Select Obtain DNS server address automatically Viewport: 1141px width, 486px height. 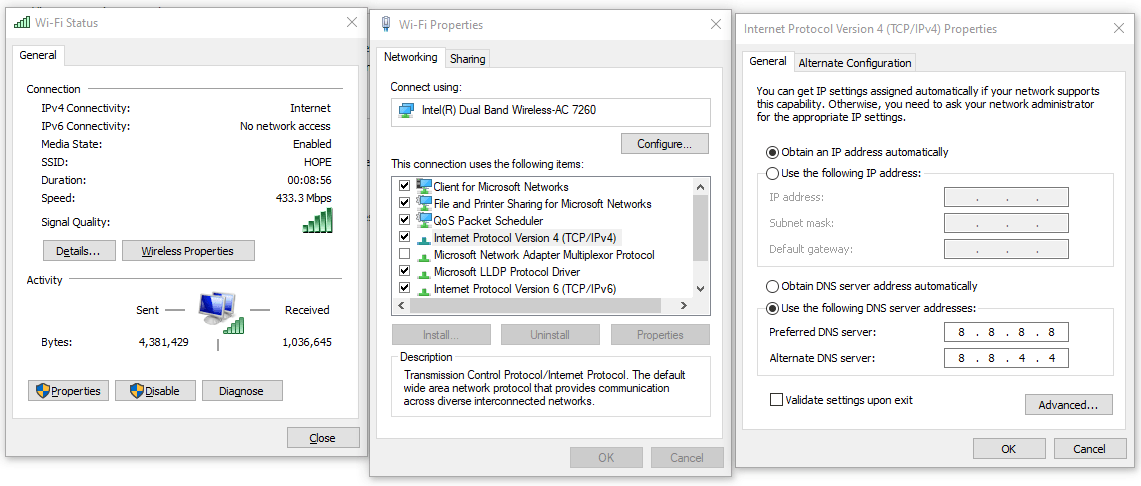(773, 286)
